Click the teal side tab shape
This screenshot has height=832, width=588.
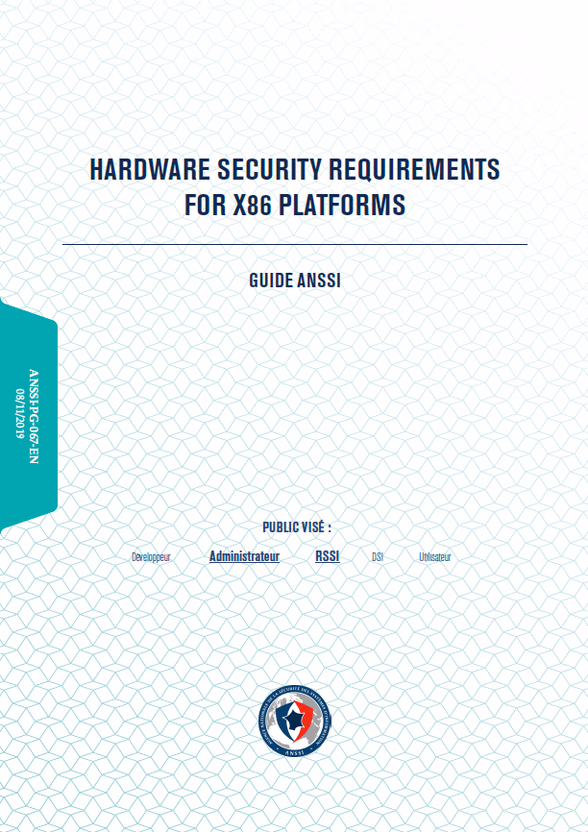pos(29,414)
